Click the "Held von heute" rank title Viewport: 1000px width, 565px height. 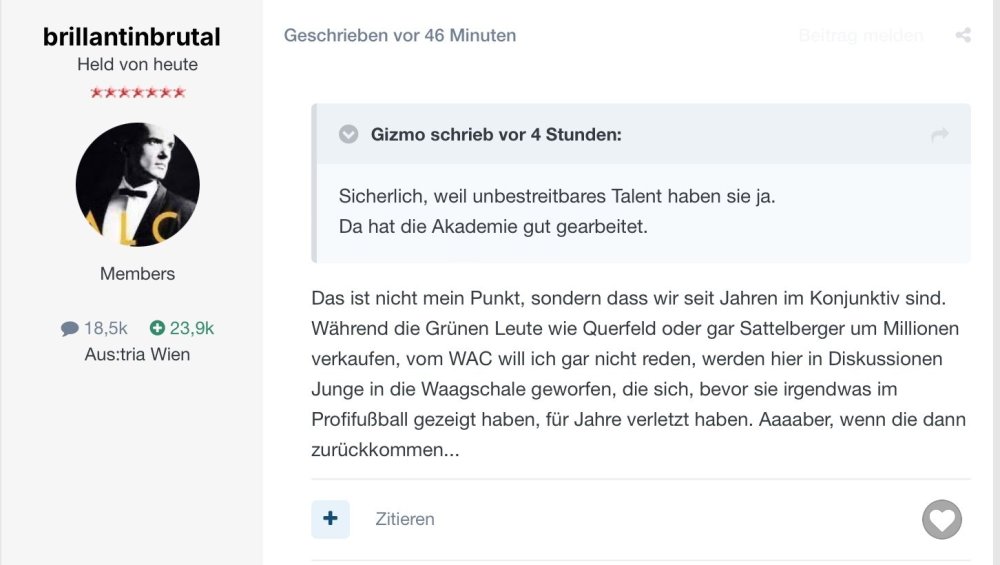[x=138, y=65]
